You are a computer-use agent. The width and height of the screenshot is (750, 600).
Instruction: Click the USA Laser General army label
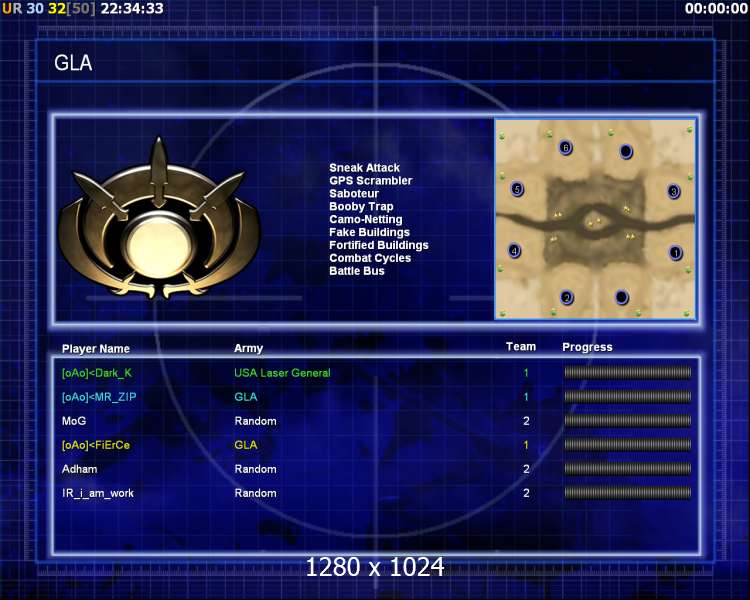click(282, 373)
